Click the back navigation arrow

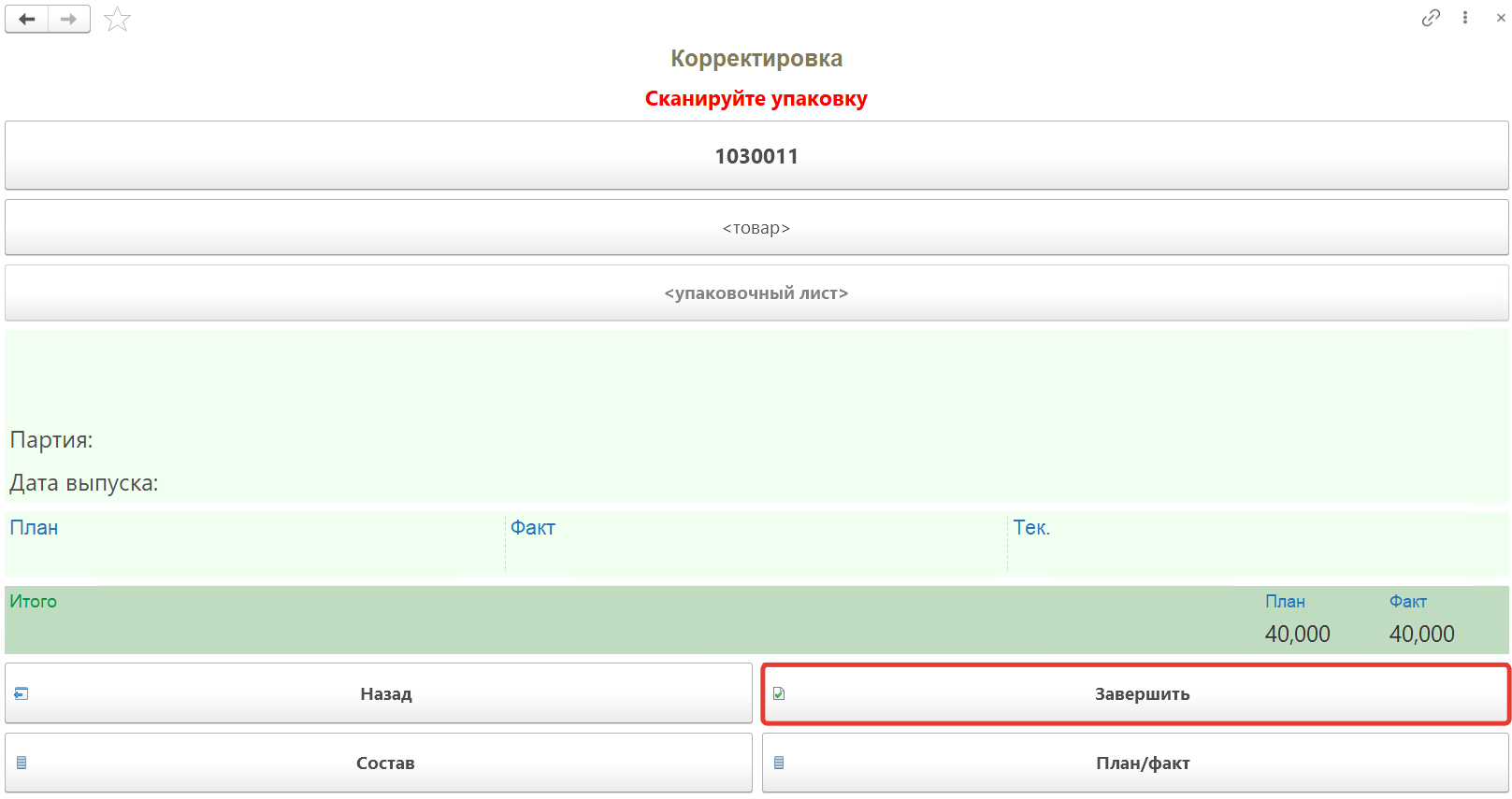click(27, 19)
